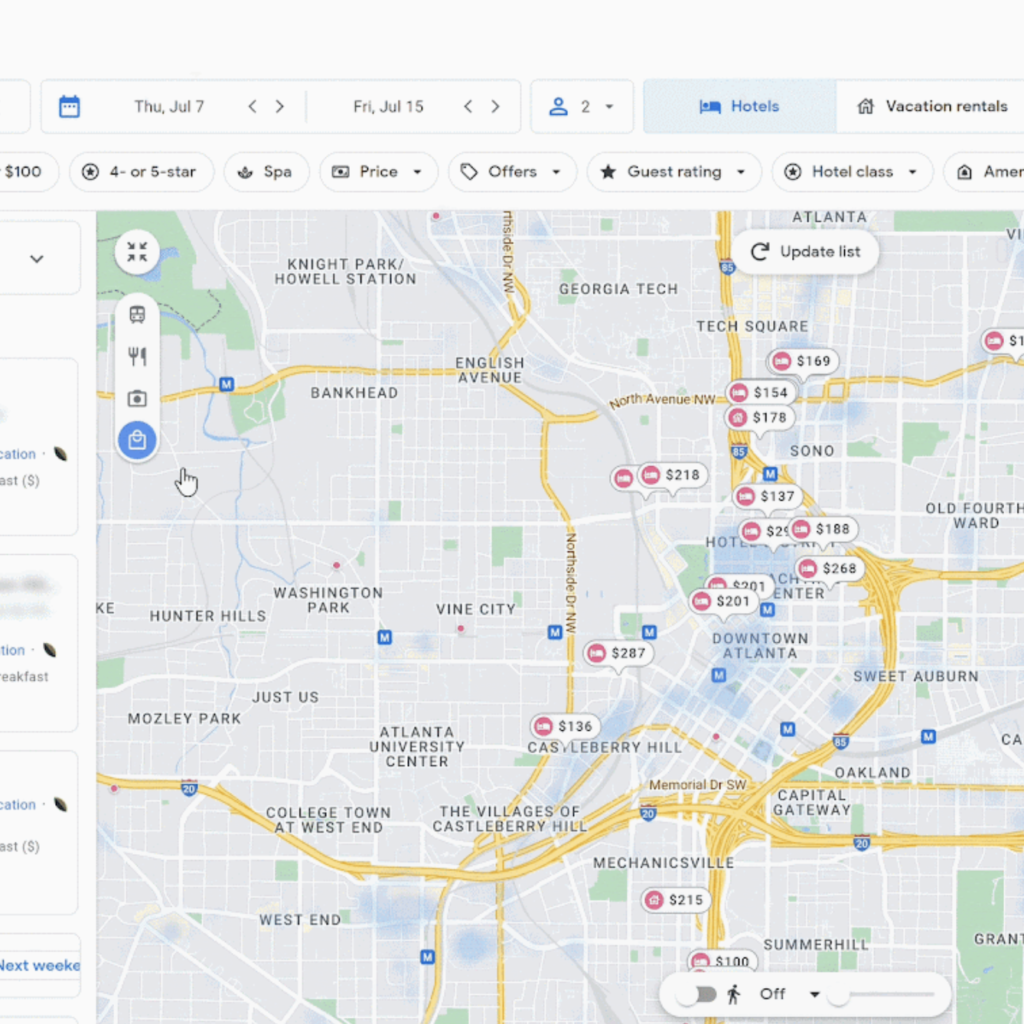Select the $100 hotel marker near Summerhill
The height and width of the screenshot is (1024, 1024).
pos(723,961)
